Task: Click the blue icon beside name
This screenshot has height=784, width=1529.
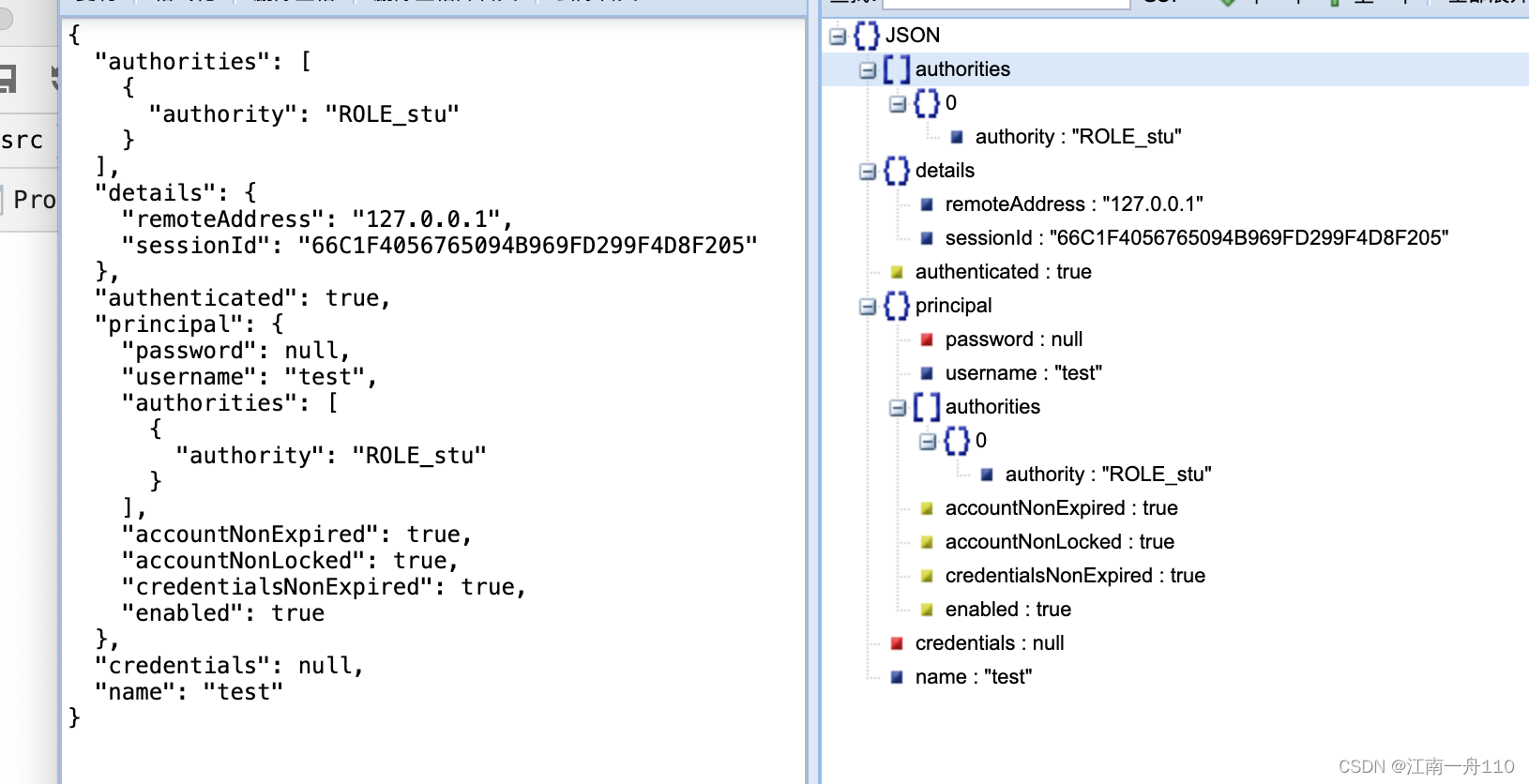Action: click(897, 677)
